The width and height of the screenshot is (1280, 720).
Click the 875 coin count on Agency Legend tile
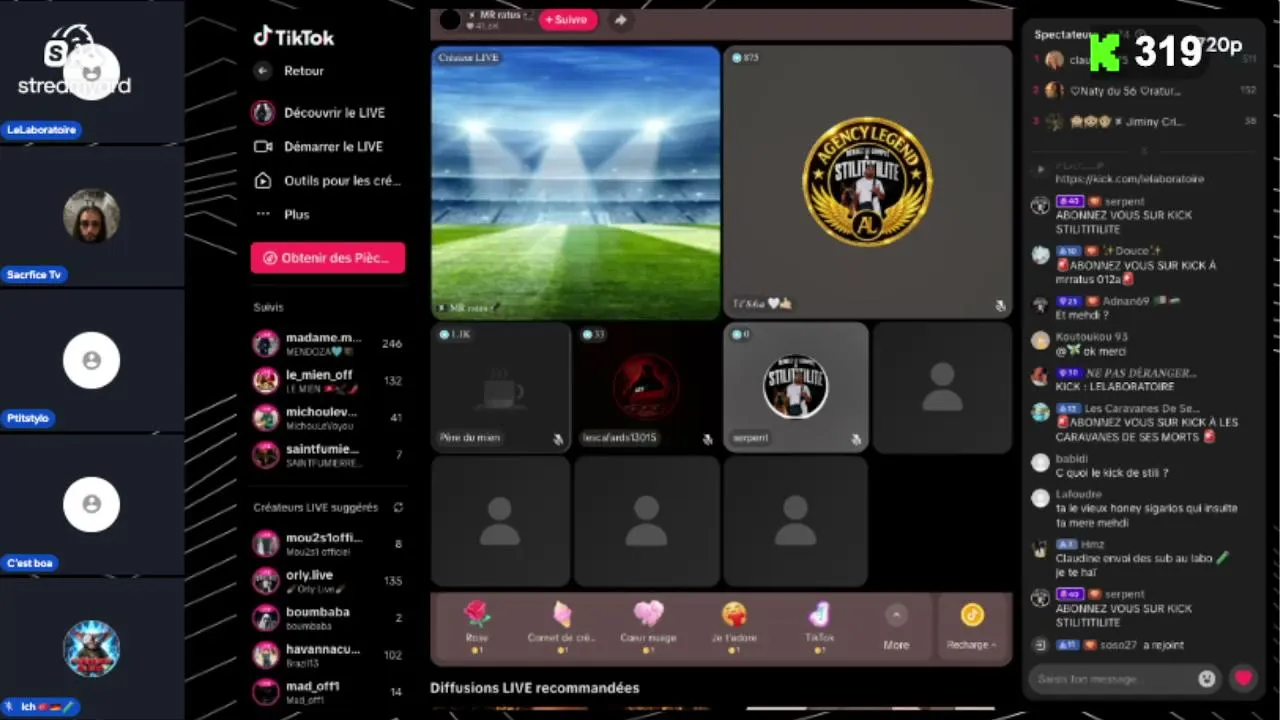745,58
